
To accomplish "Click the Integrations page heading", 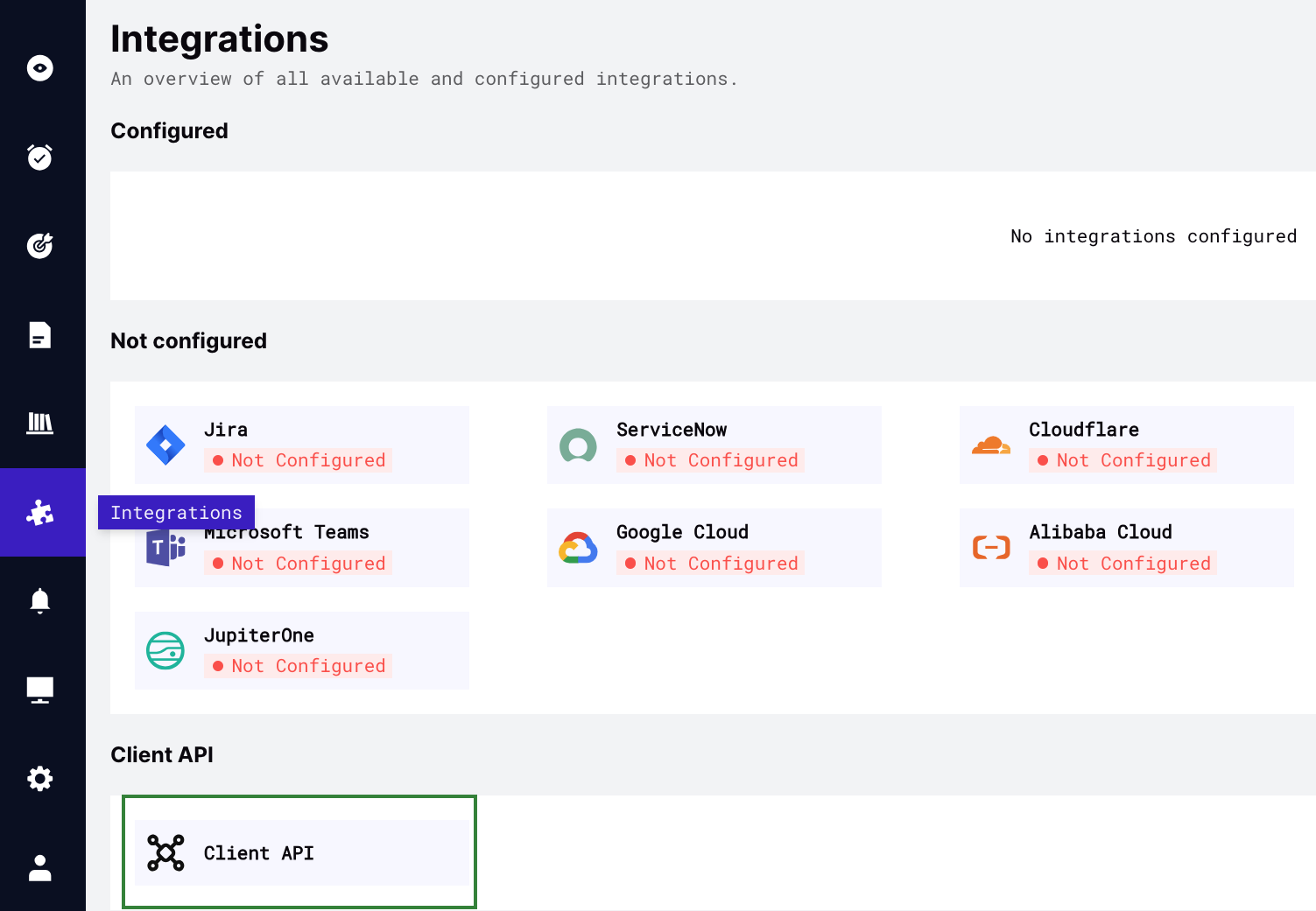I will click(x=220, y=39).
